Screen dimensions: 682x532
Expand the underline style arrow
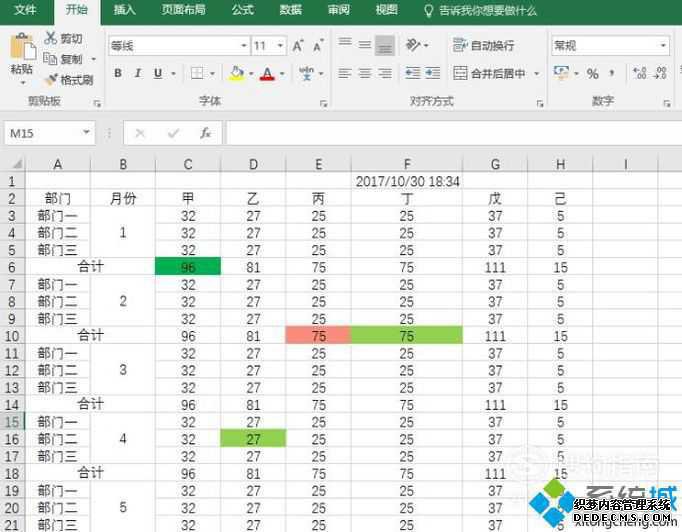click(x=174, y=74)
